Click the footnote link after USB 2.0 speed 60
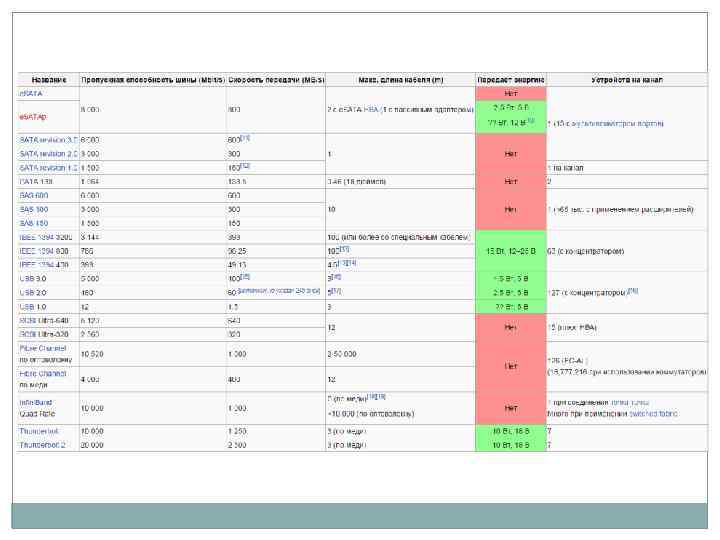This screenshot has height=540, width=720. pos(279,291)
